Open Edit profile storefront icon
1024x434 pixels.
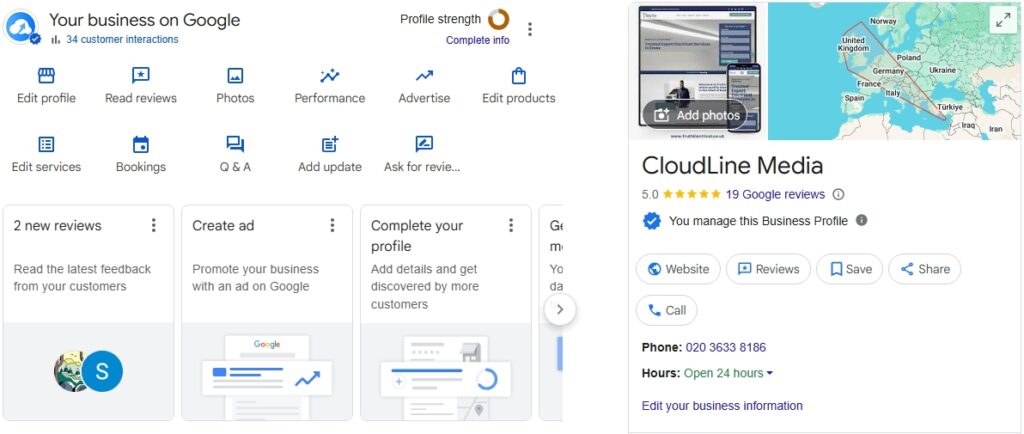tap(46, 76)
